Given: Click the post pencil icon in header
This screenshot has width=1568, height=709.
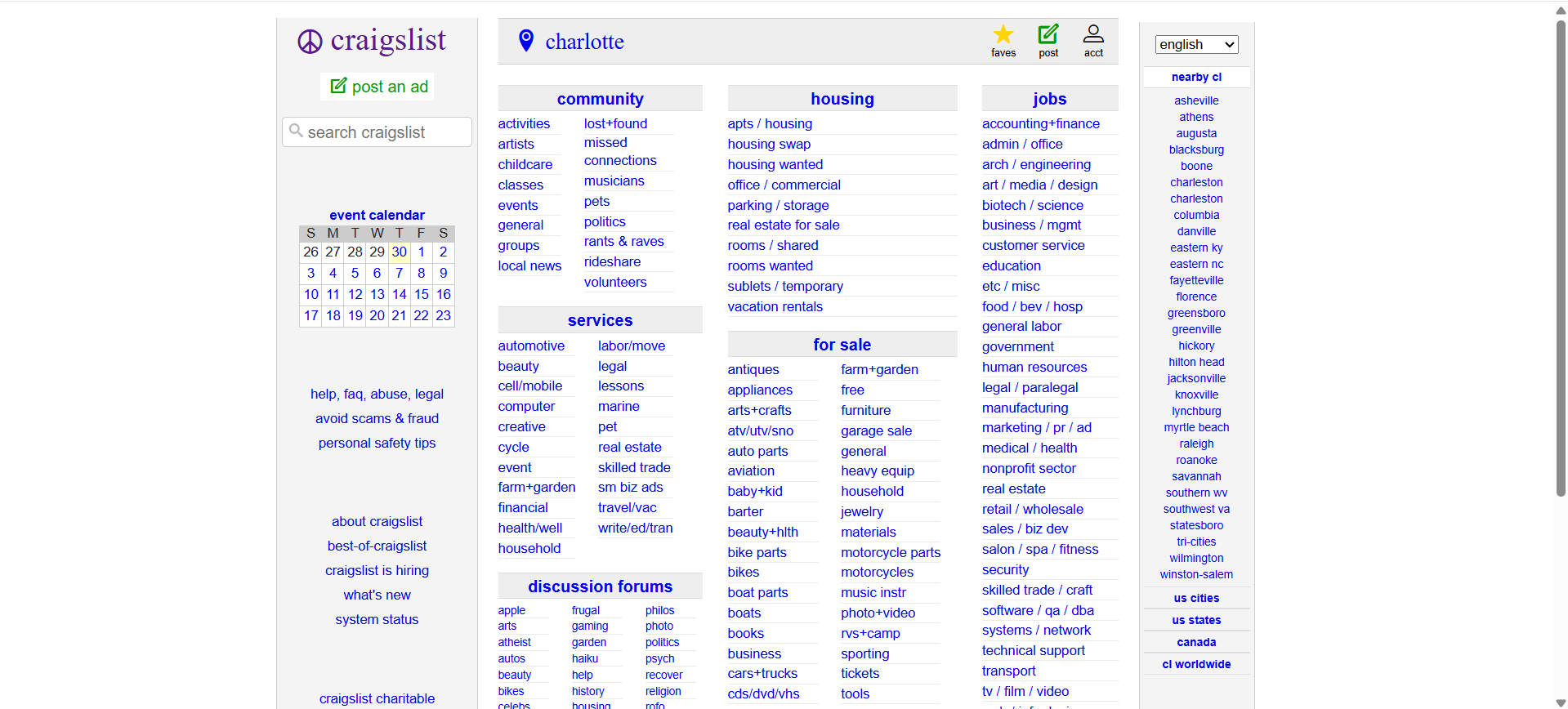Looking at the screenshot, I should [x=1048, y=34].
